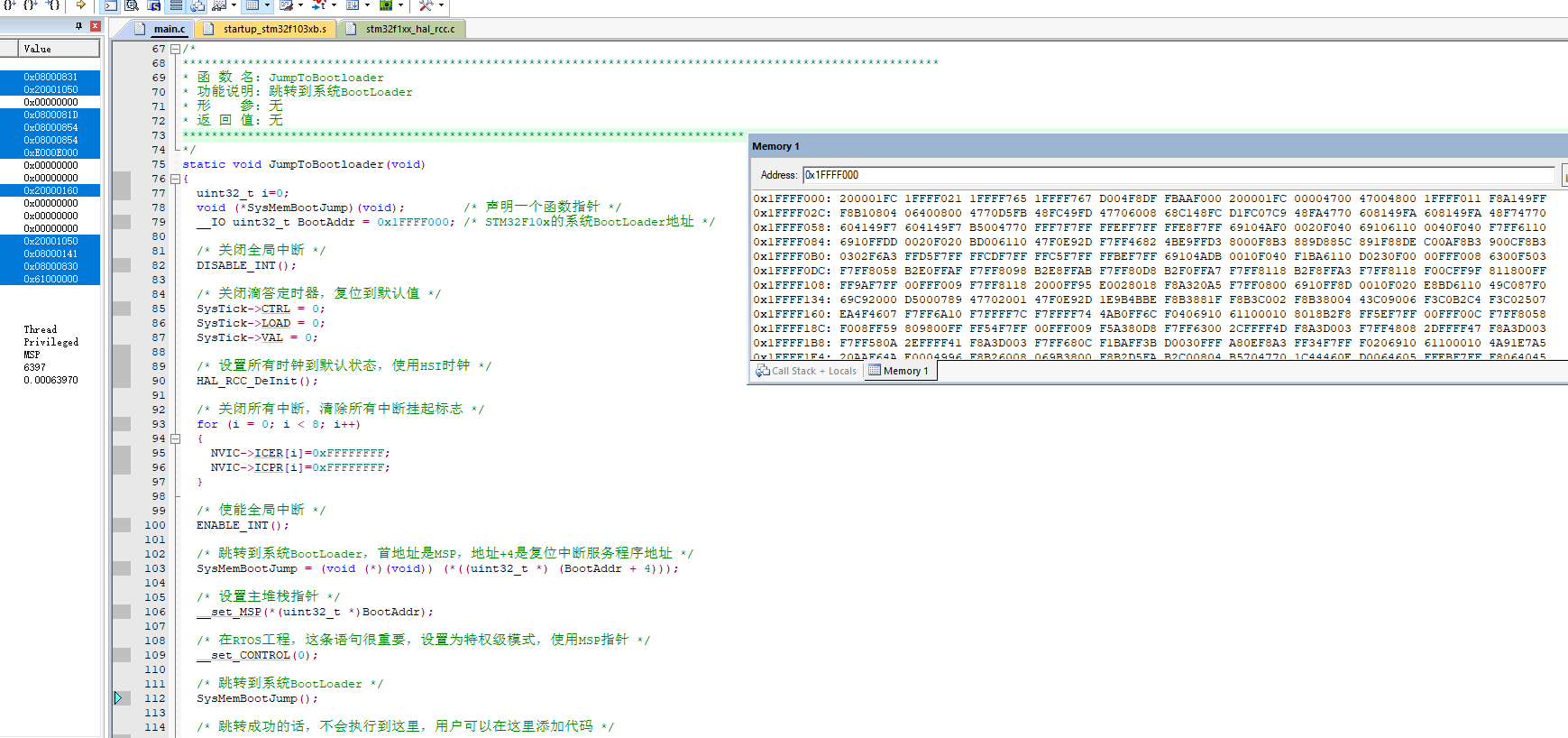Click the Trace Windows toolbar icon
This screenshot has width=1568, height=738.
pos(353,5)
